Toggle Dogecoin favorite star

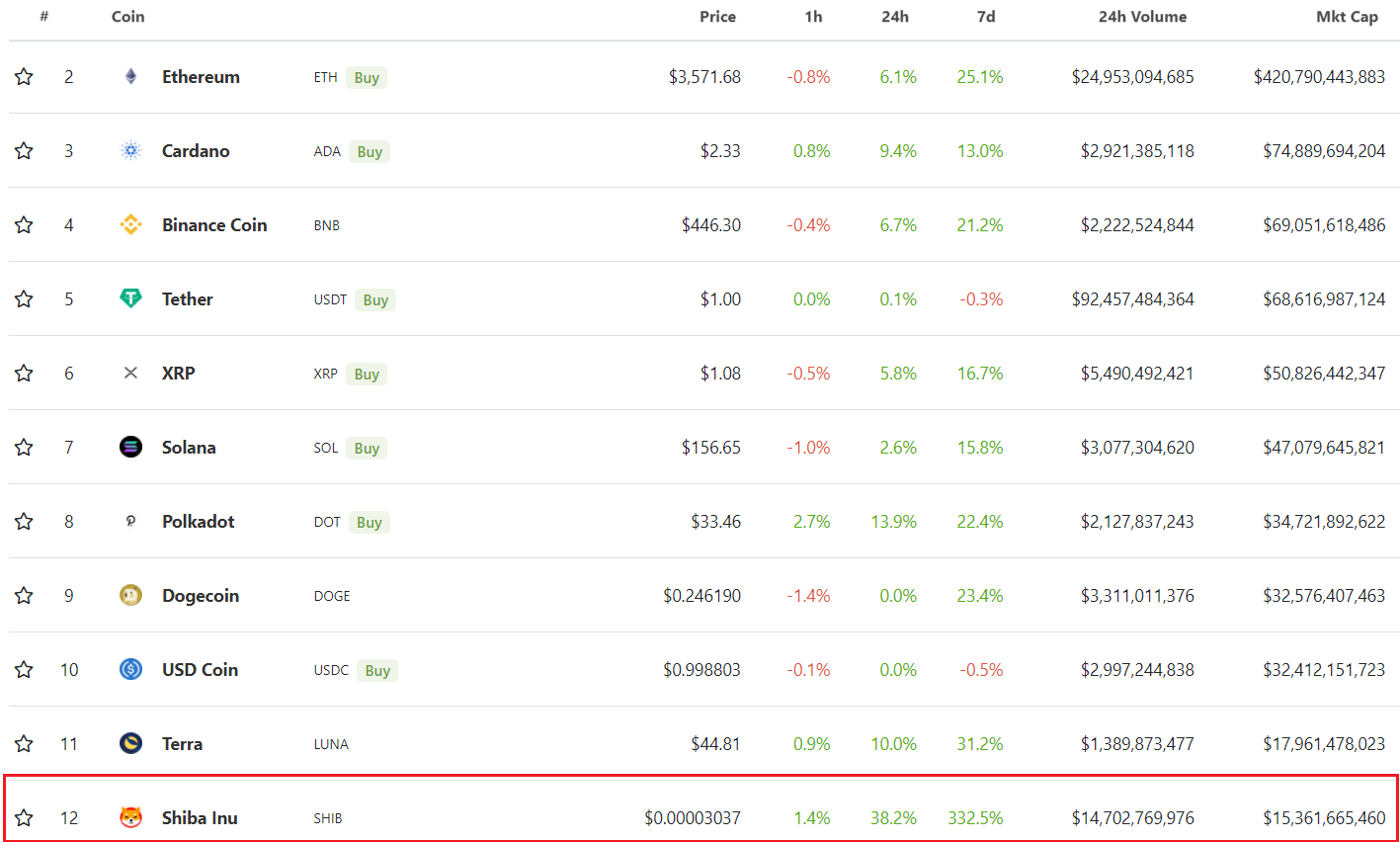24,596
